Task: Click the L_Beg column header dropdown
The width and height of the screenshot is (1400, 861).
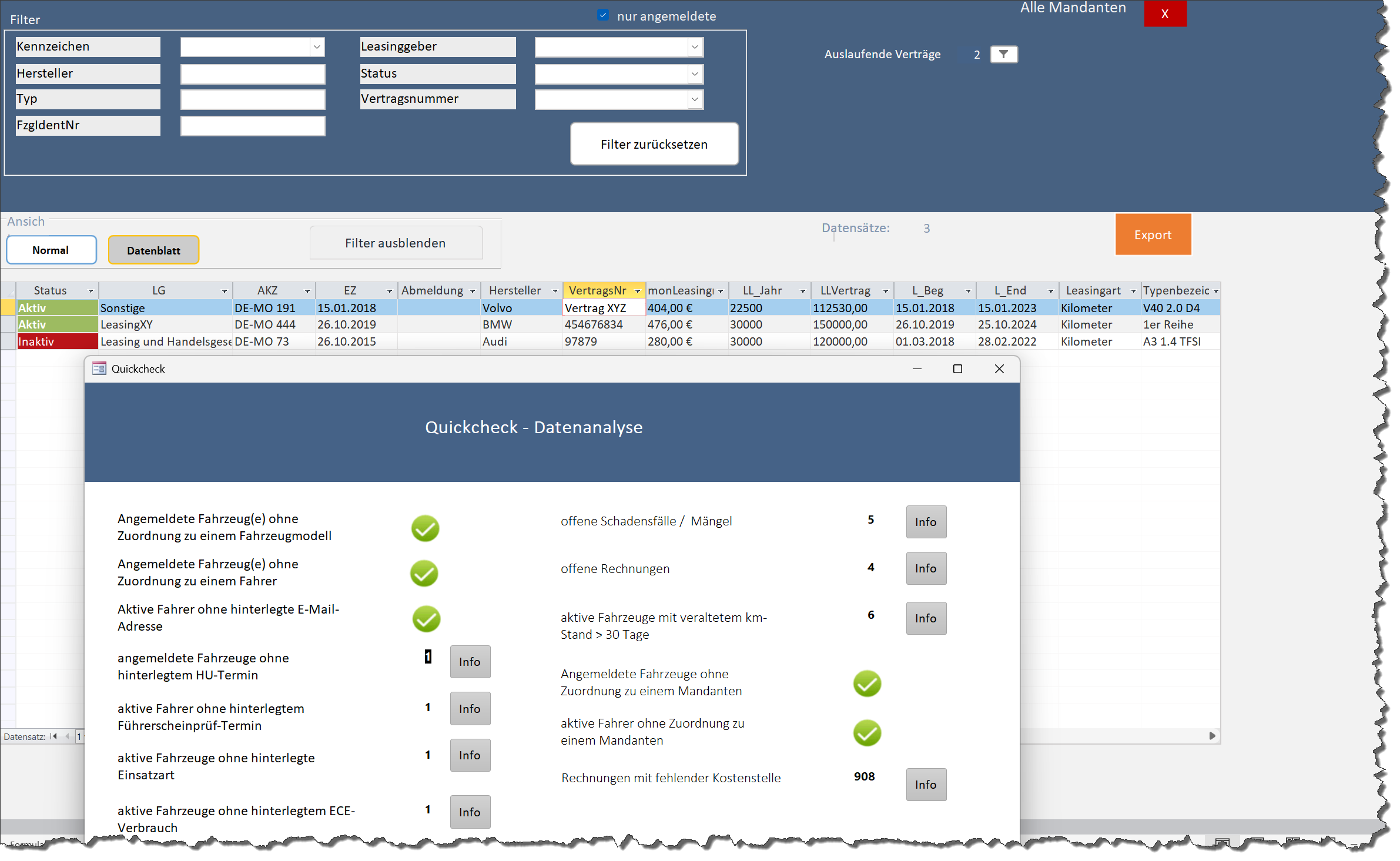Action: pyautogui.click(x=969, y=291)
